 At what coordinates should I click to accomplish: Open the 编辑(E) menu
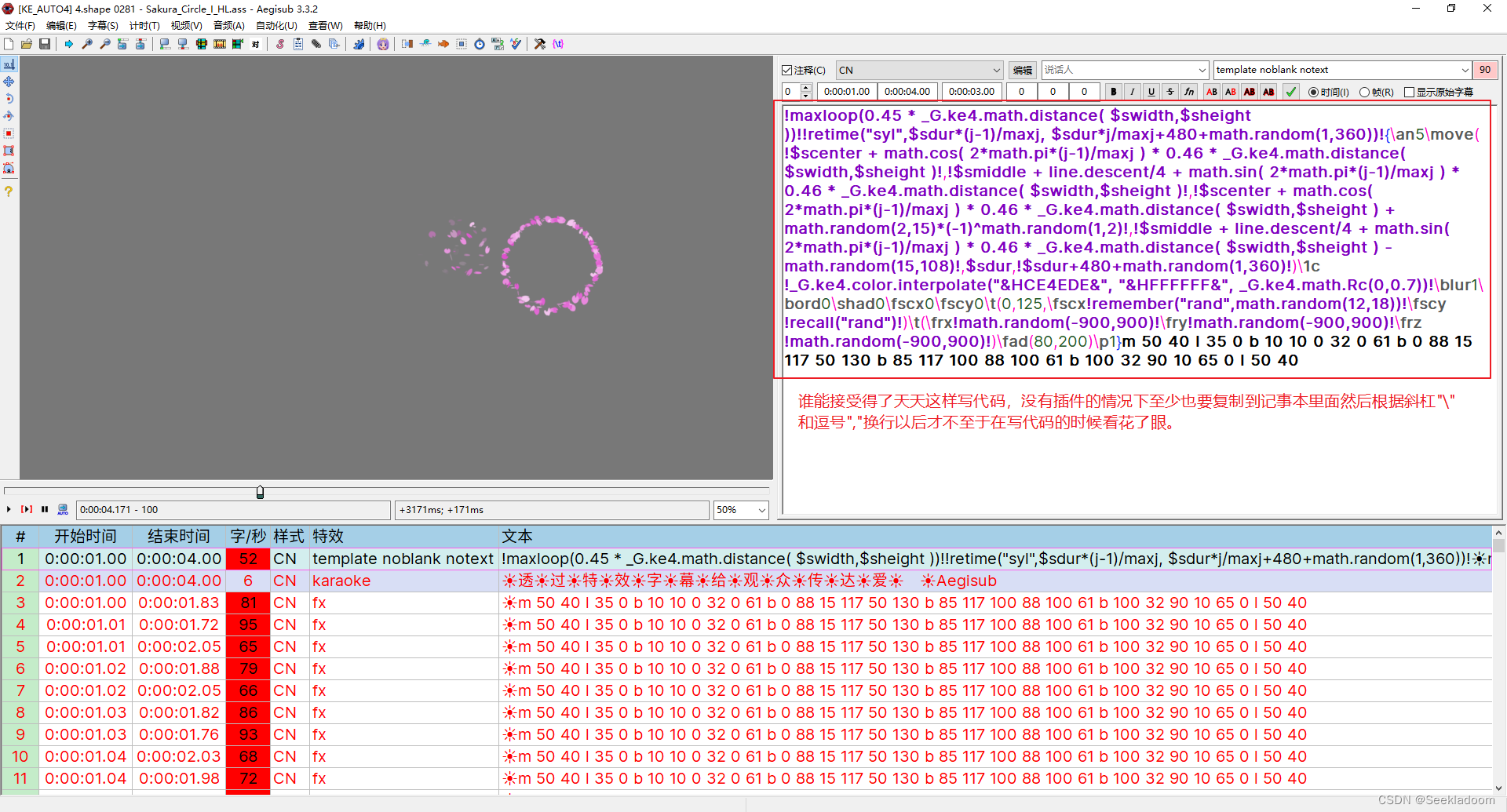click(x=61, y=26)
